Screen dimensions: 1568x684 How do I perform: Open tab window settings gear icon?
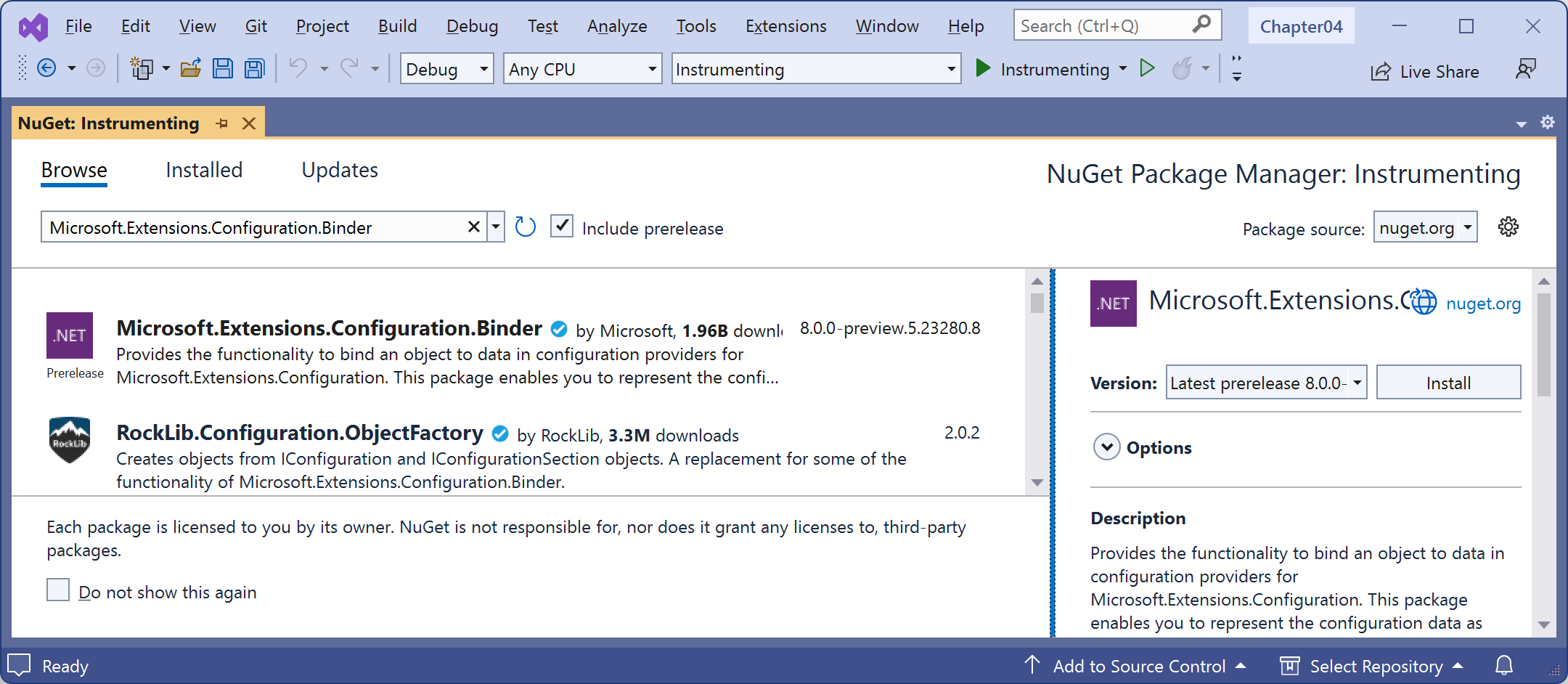pyautogui.click(x=1548, y=122)
